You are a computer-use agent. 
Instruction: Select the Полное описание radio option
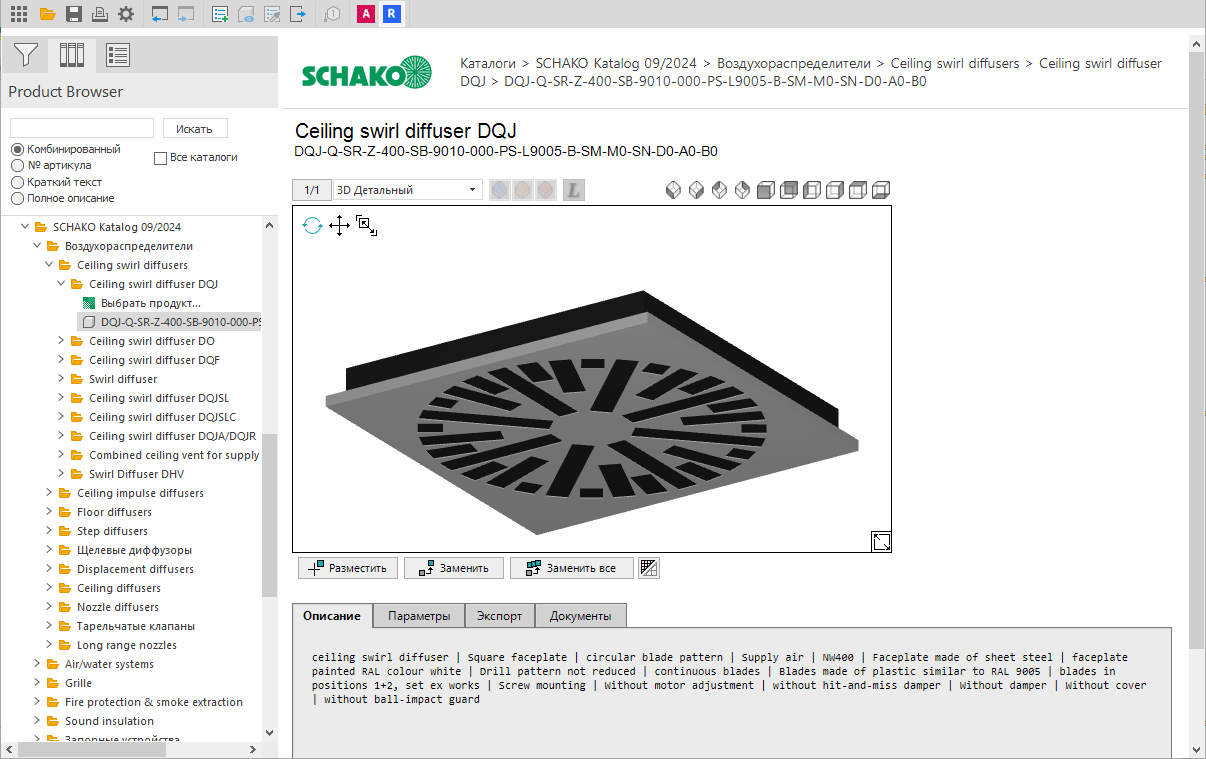point(17,198)
